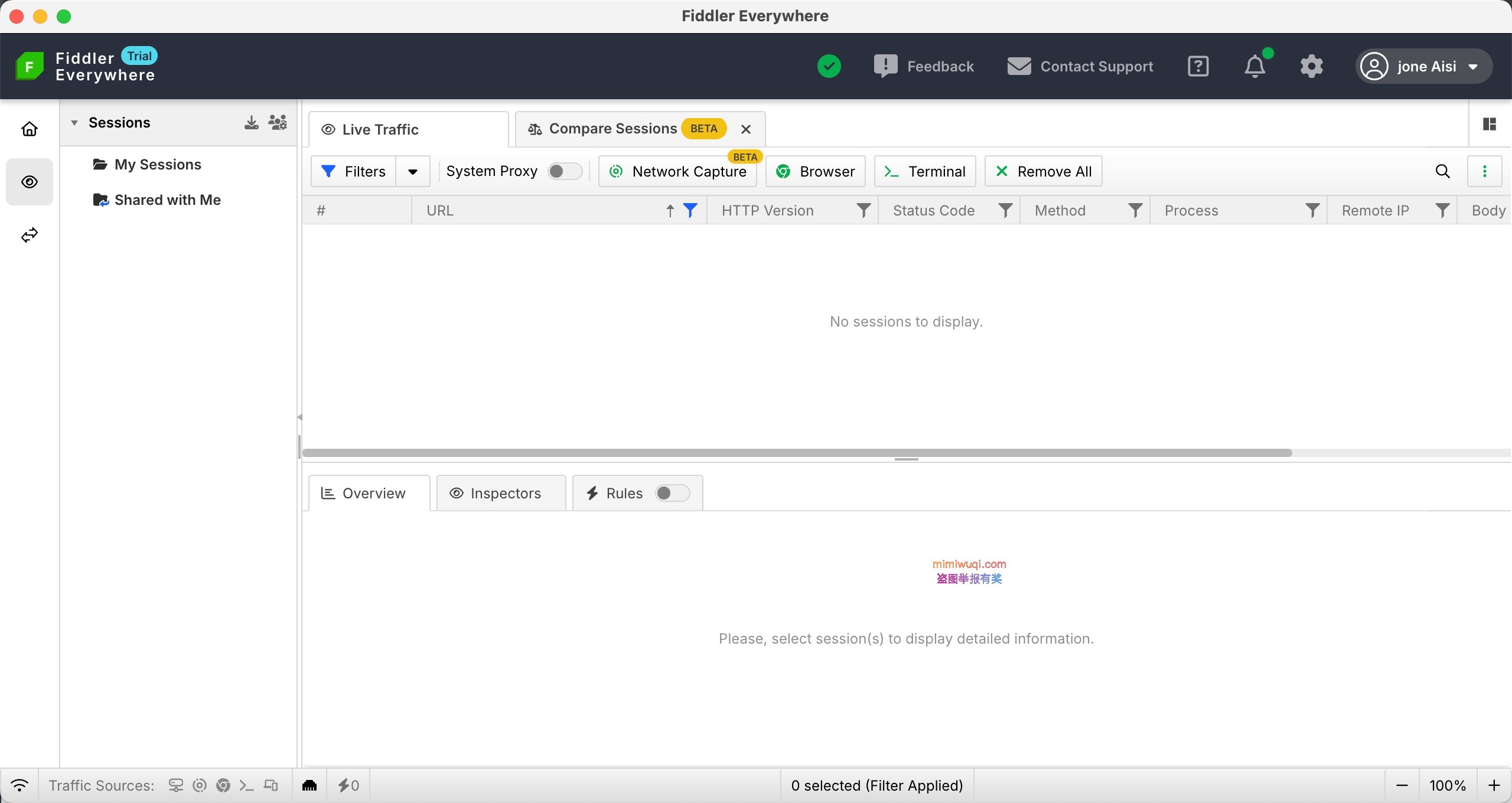
Task: Click the remote devices traffic source icon
Action: coord(271,785)
